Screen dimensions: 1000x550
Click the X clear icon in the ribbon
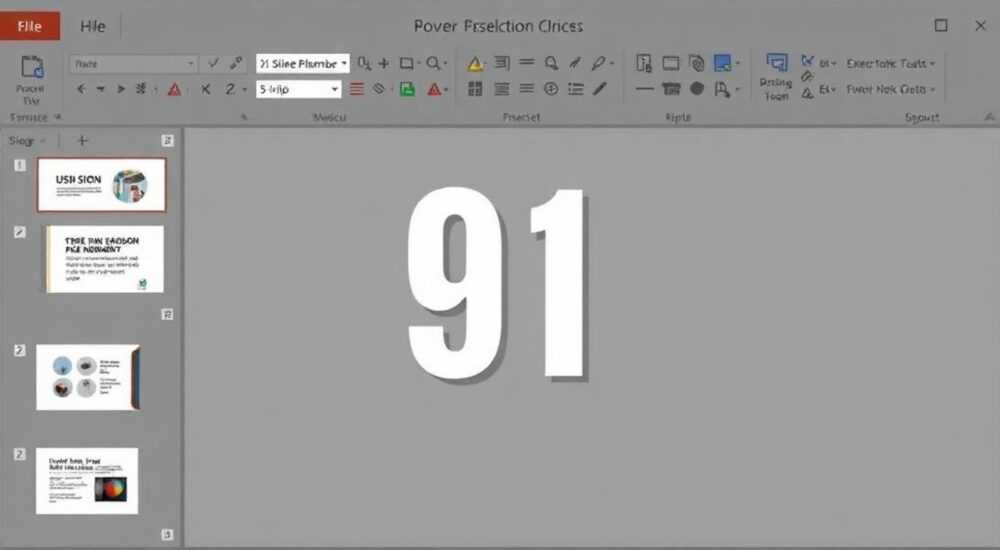205,89
